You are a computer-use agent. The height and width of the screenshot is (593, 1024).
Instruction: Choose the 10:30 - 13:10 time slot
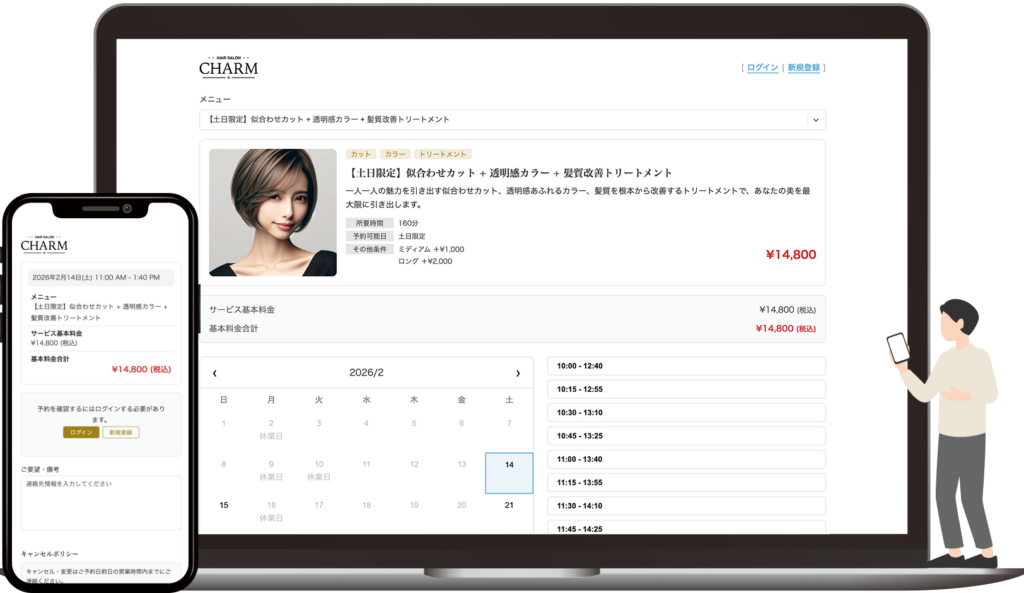pos(686,412)
